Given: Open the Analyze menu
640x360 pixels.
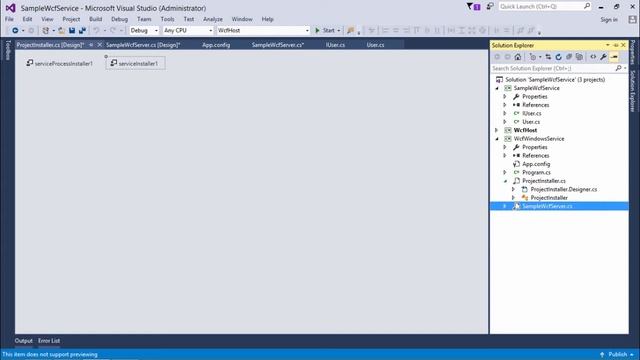Looking at the screenshot, I should 213,19.
